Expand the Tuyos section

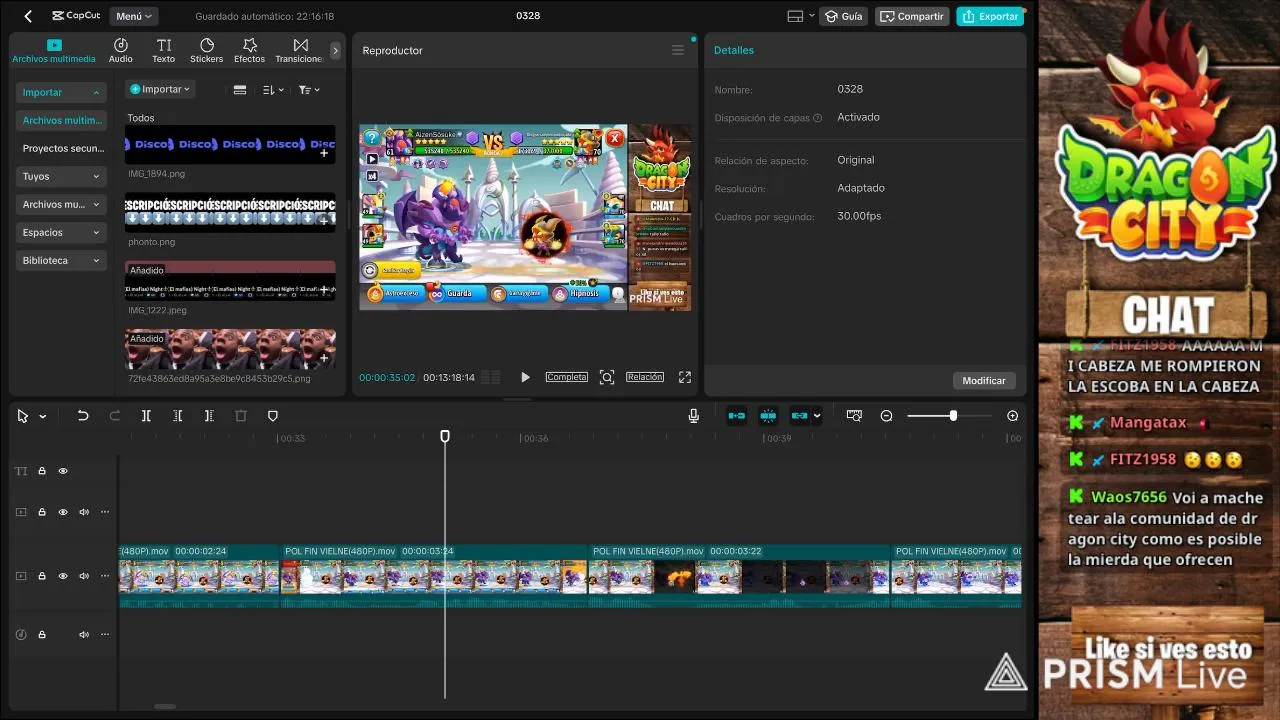click(x=60, y=176)
